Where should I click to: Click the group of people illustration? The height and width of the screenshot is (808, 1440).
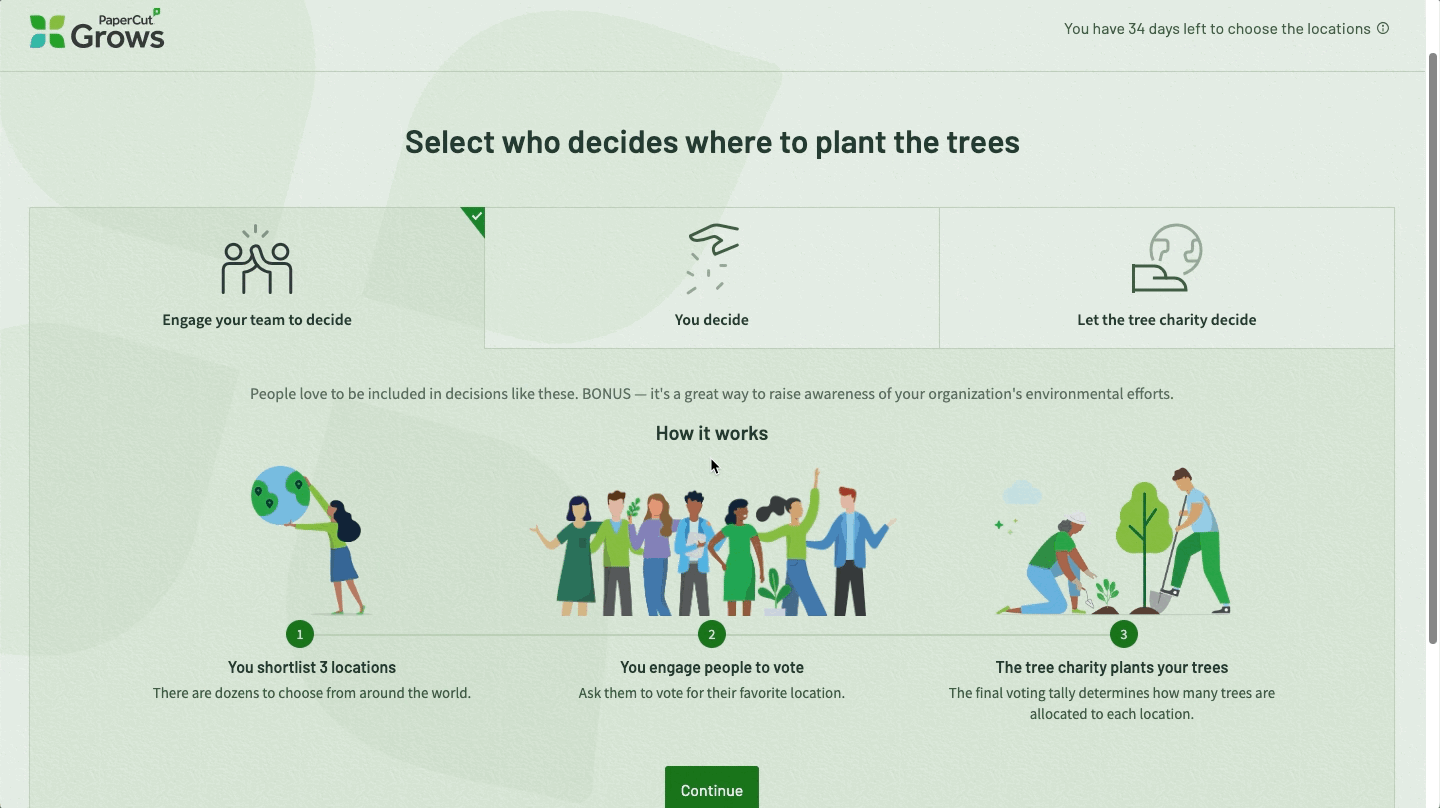[711, 545]
